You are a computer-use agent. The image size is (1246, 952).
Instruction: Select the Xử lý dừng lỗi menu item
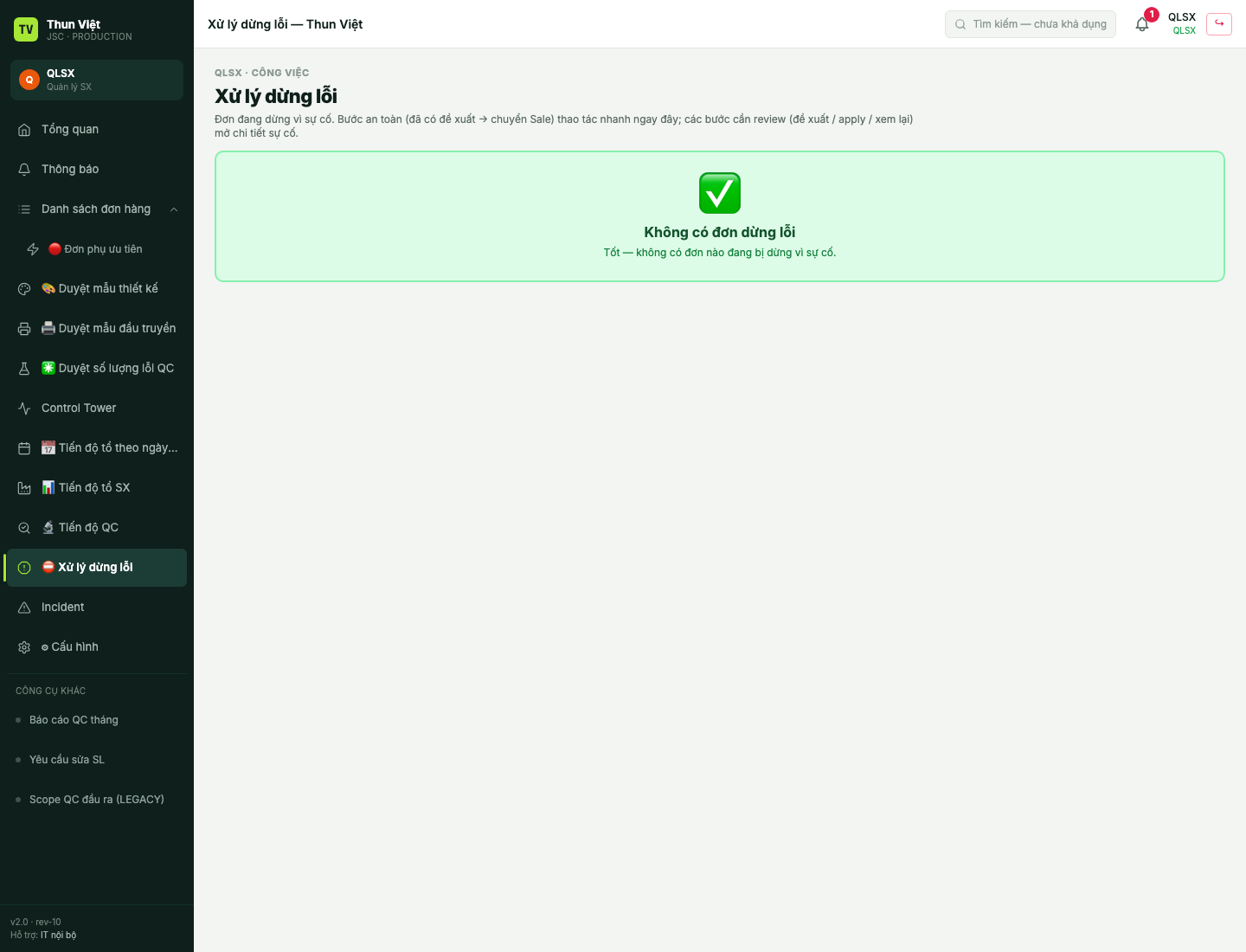click(x=97, y=568)
